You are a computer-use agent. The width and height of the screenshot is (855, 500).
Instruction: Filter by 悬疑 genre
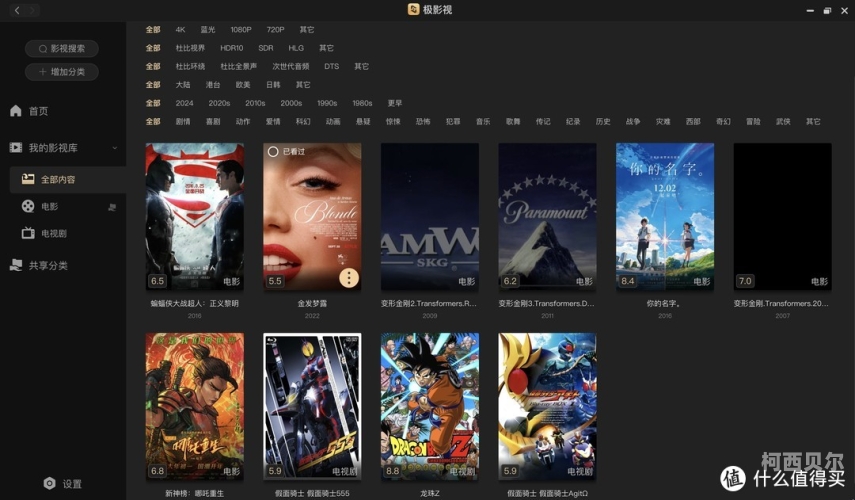click(x=363, y=122)
